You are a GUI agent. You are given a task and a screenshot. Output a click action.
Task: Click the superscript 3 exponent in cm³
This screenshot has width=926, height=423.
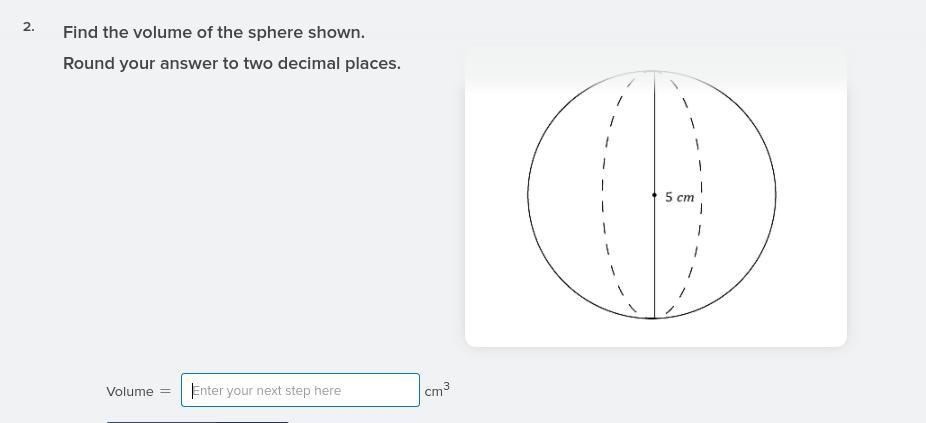[446, 385]
